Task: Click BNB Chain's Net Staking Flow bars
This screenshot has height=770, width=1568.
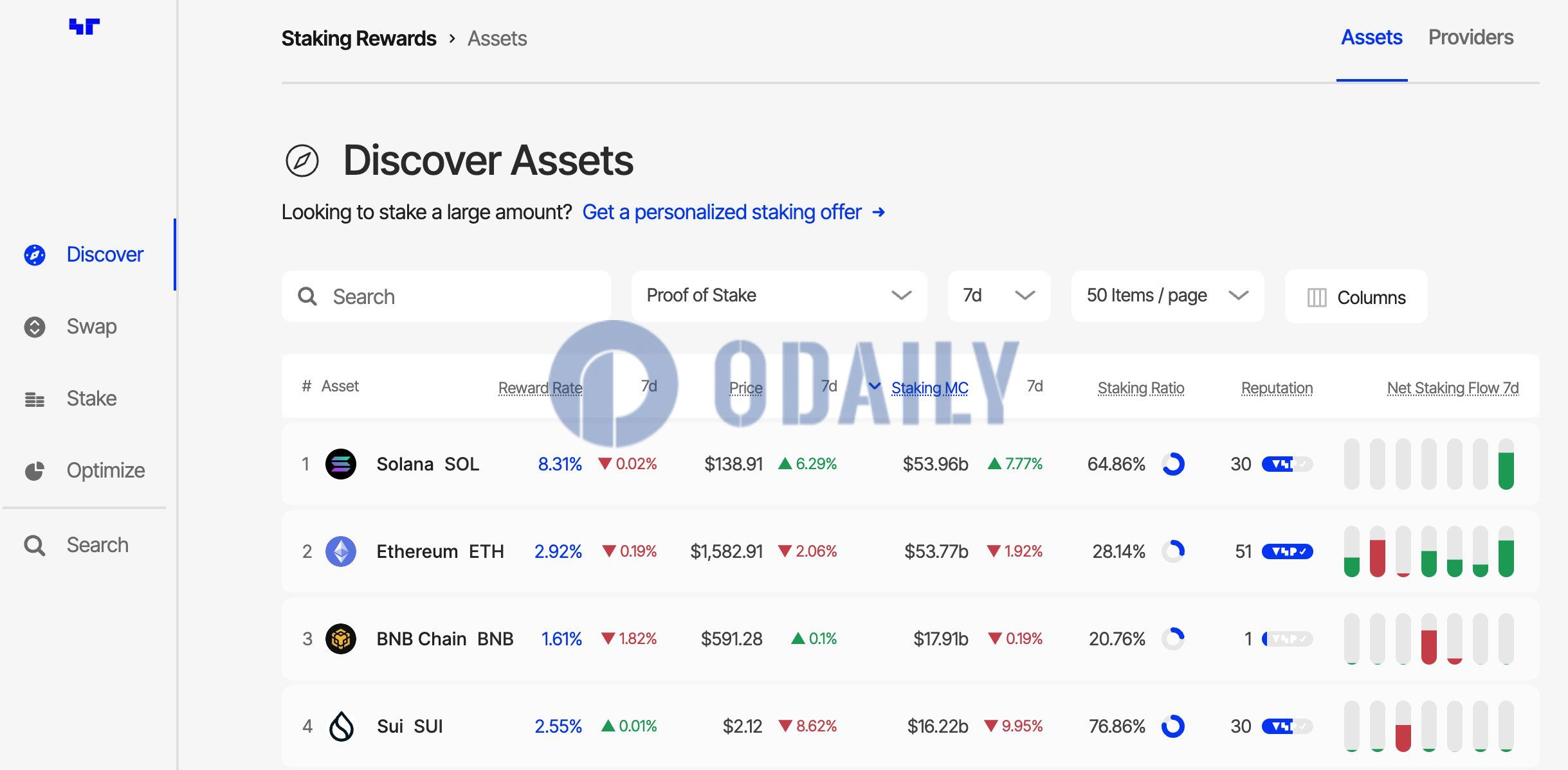Action: (x=1429, y=639)
